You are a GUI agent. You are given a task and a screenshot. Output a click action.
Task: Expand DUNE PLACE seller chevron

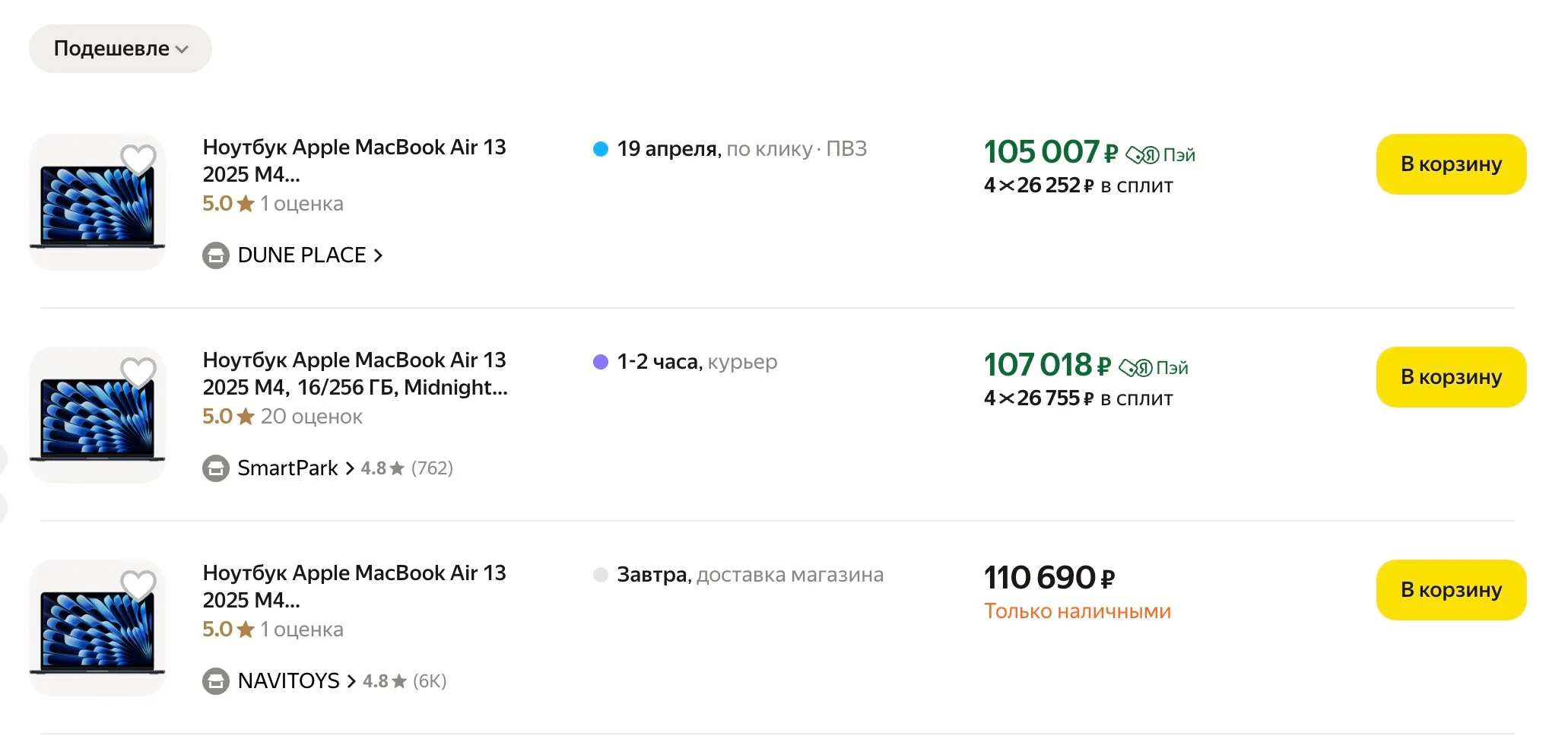pos(378,255)
